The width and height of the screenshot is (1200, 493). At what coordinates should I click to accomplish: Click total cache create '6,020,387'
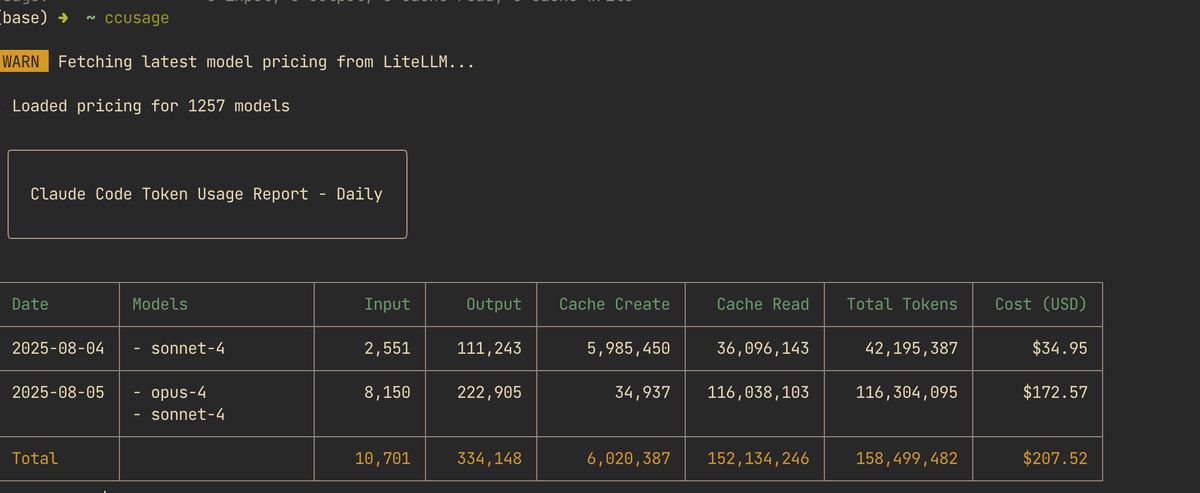(x=628, y=458)
